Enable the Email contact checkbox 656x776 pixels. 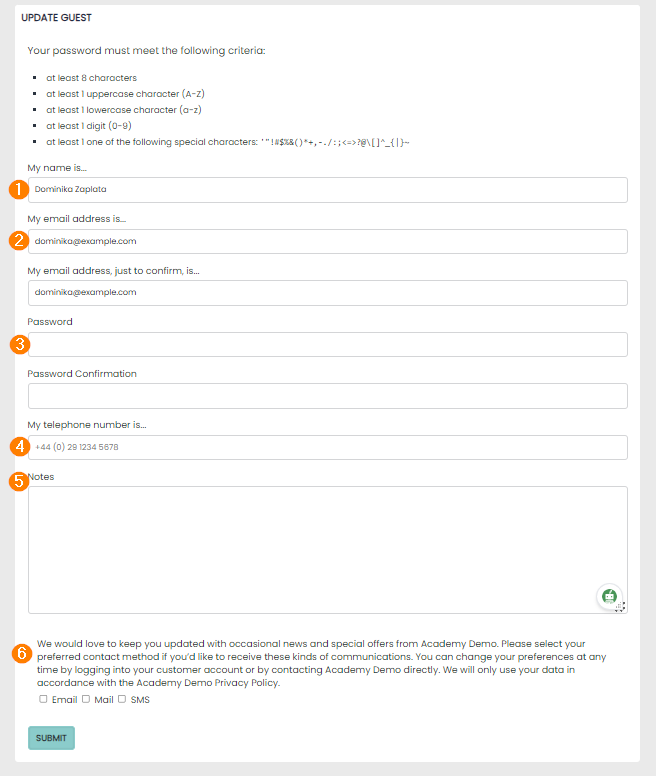point(44,699)
